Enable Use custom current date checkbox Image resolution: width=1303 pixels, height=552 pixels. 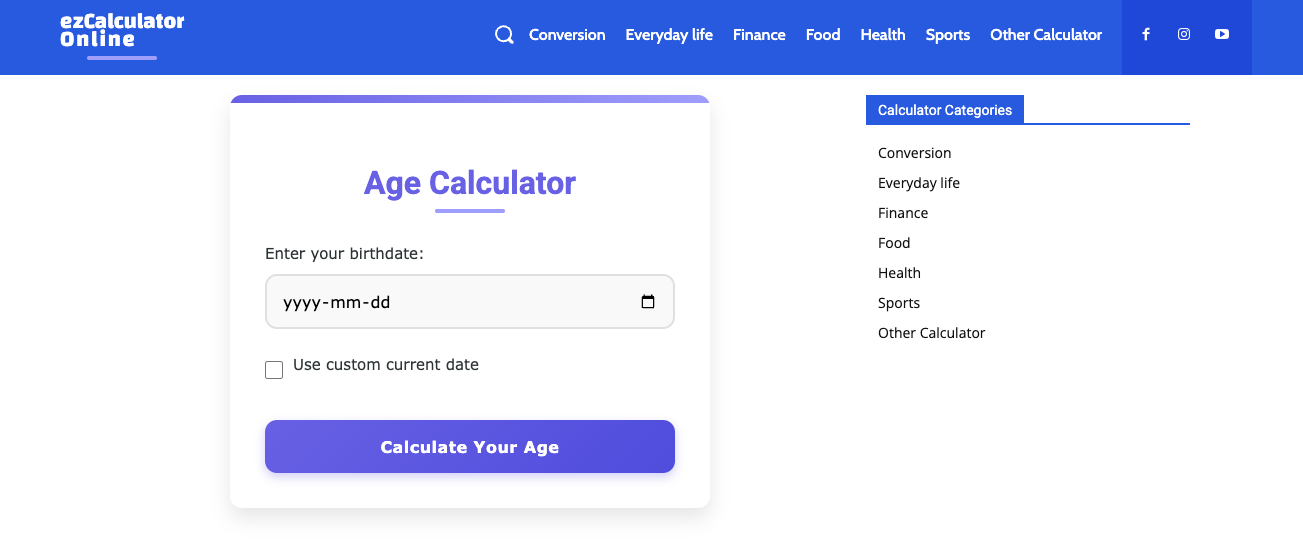coord(274,370)
